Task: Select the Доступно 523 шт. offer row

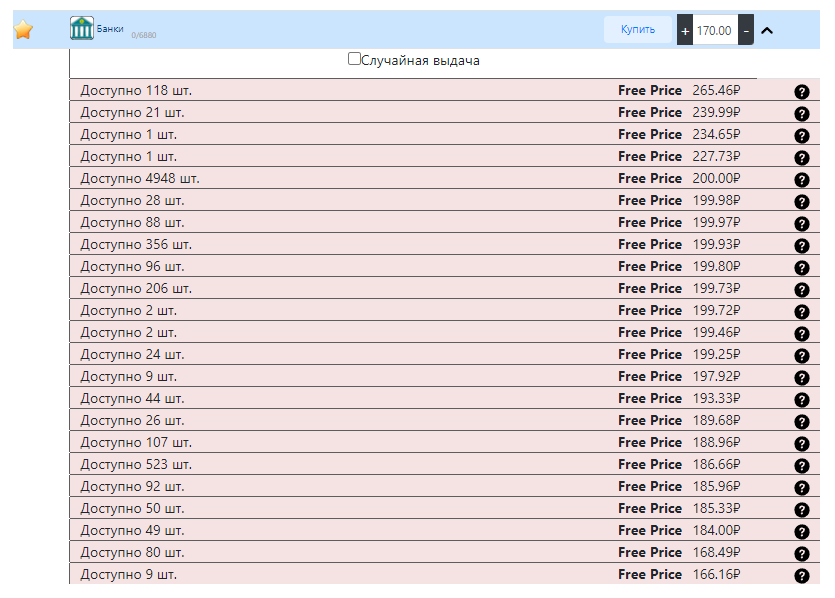Action: coord(445,464)
